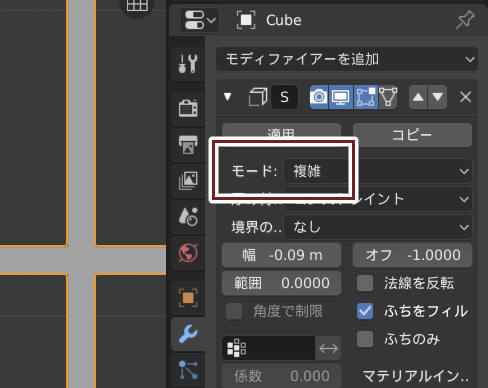Open the モード dropdown showing 複雑
488x388 pixels.
(378, 171)
